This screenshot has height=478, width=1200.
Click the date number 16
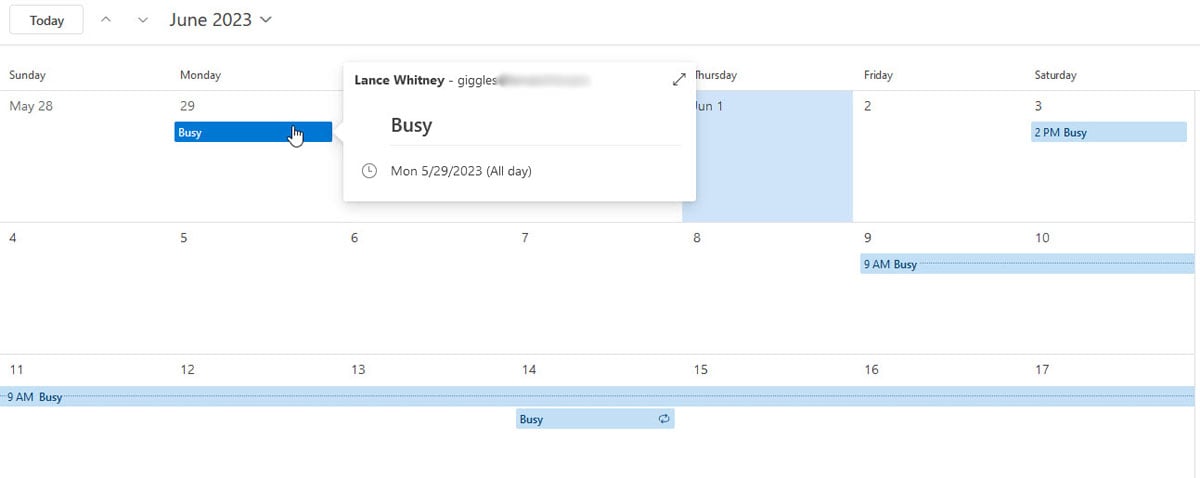click(871, 370)
